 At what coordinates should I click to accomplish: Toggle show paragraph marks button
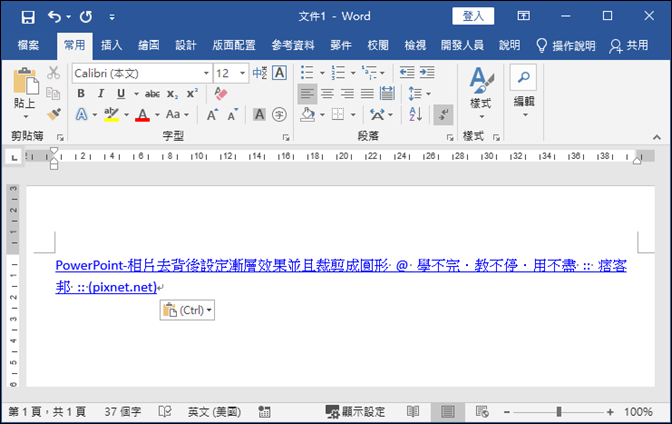(444, 114)
